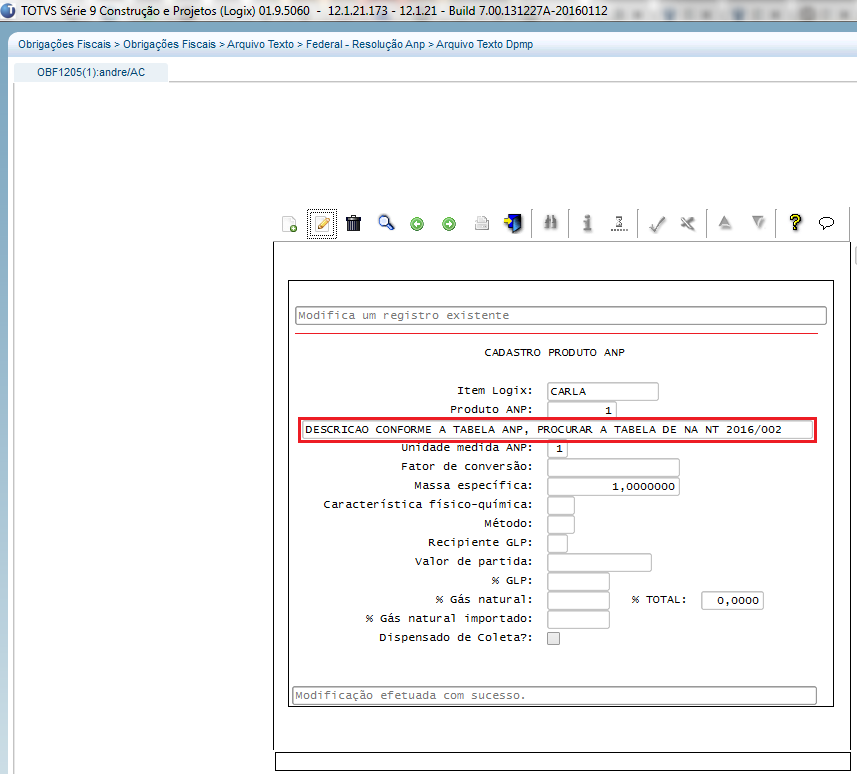
Task: Open Arquivo Texto Dpmp breadcrumb
Action: (484, 44)
